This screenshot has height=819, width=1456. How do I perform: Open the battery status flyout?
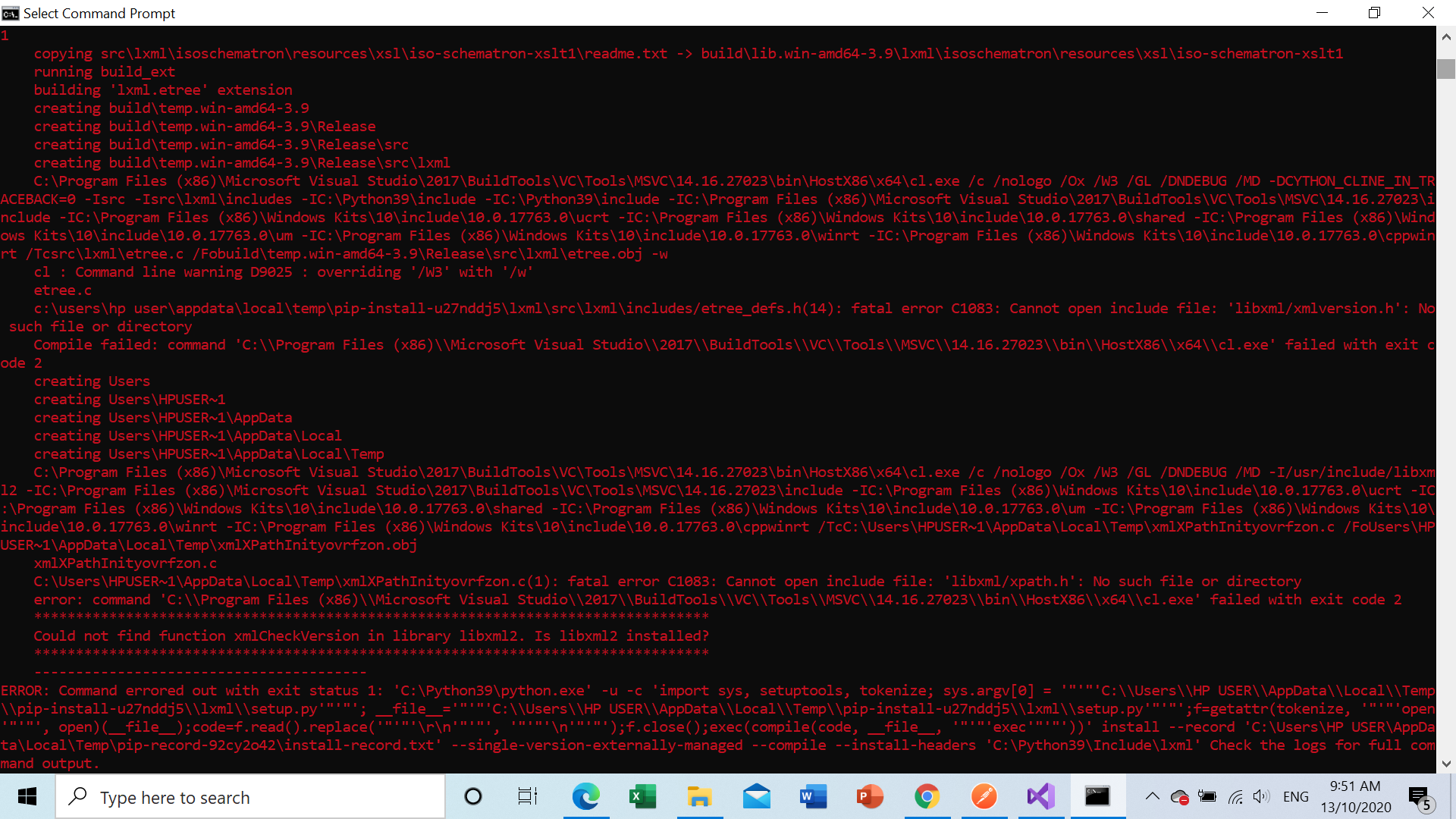click(1208, 796)
